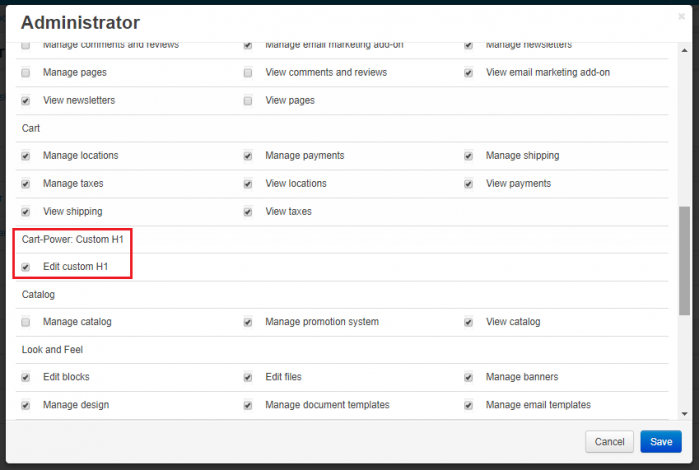Click the Catalog section heading
The width and height of the screenshot is (700, 470).
click(38, 295)
